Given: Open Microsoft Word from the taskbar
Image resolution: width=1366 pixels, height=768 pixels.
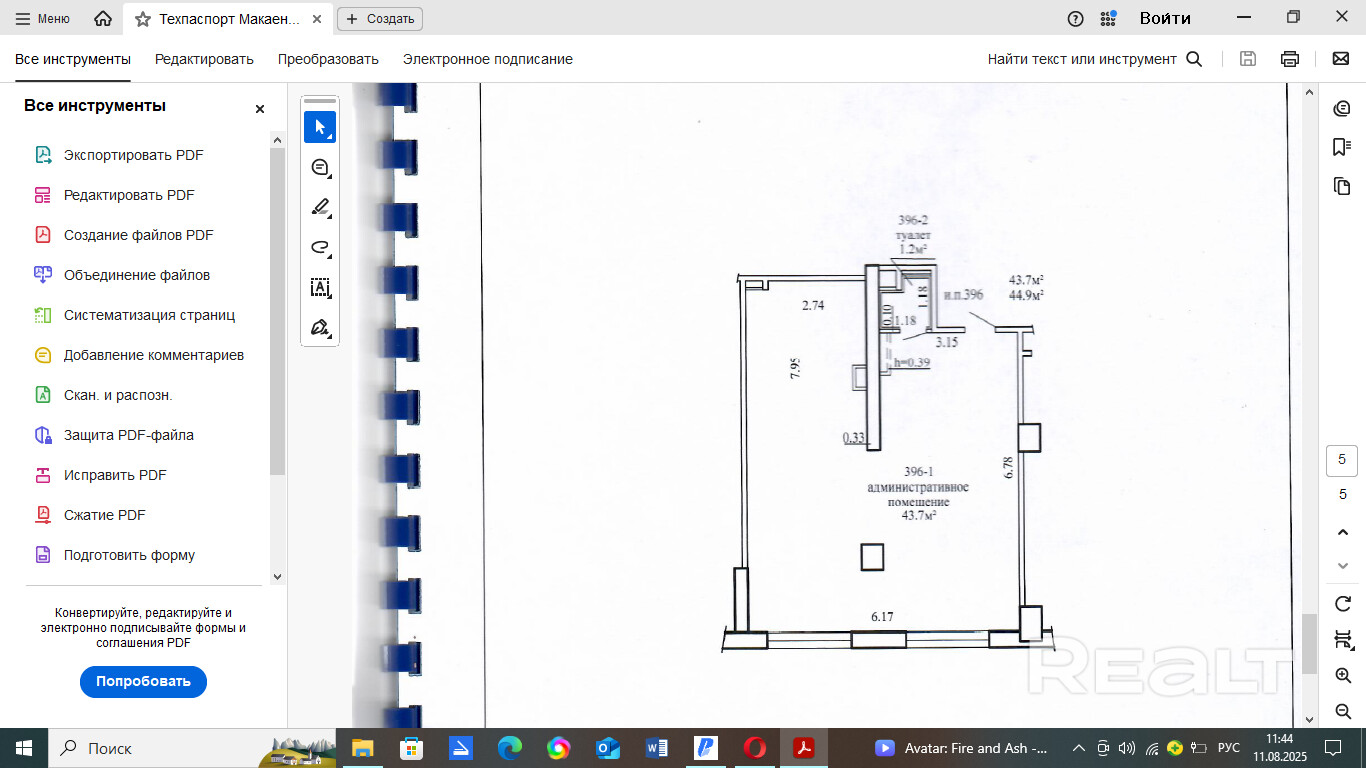Looking at the screenshot, I should (x=657, y=748).
